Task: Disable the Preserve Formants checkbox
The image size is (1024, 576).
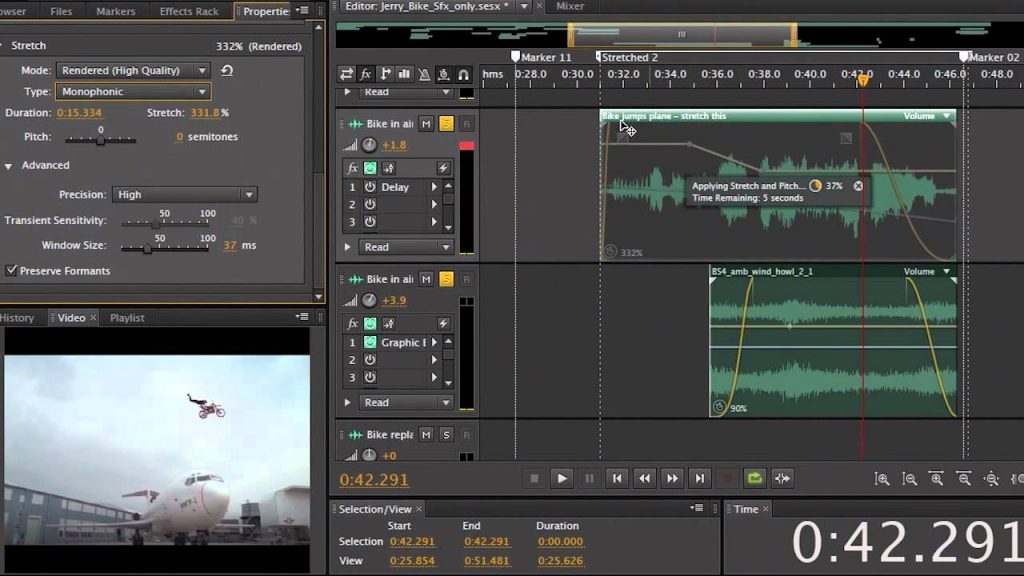Action: pyautogui.click(x=12, y=271)
